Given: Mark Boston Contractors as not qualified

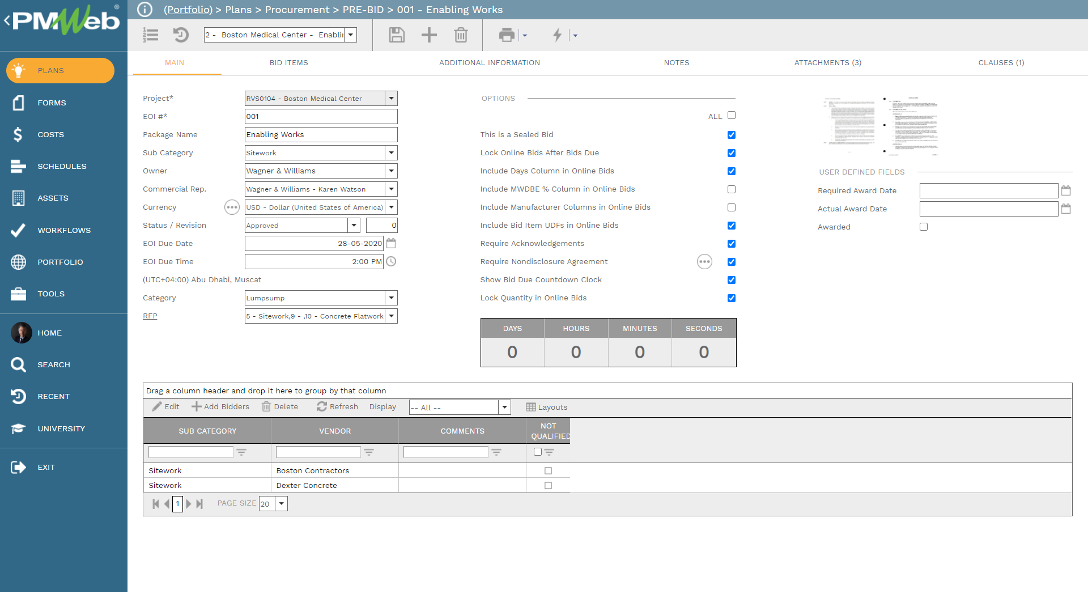Looking at the screenshot, I should [x=548, y=470].
